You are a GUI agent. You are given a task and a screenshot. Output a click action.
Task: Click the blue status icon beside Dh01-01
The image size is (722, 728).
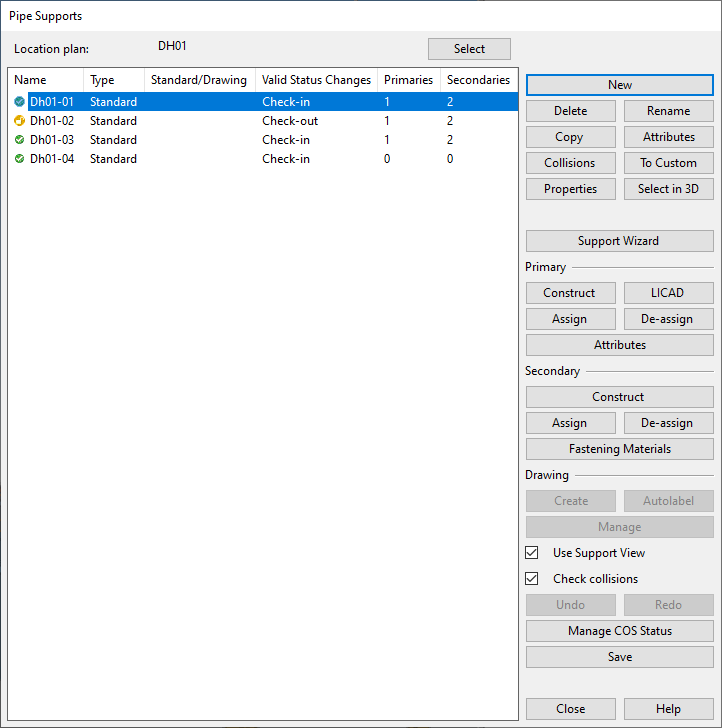pyautogui.click(x=20, y=102)
